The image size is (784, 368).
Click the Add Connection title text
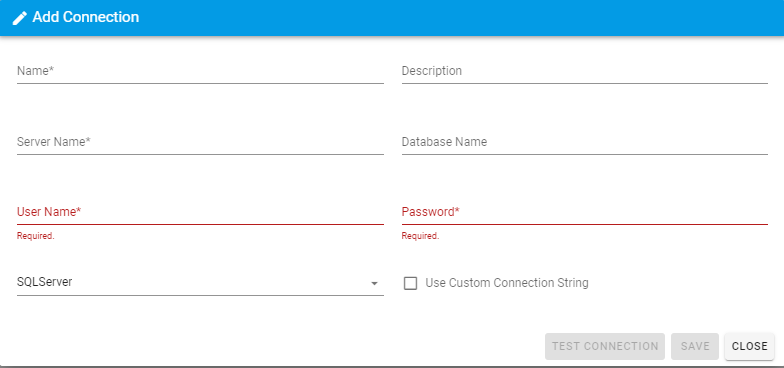[x=86, y=18]
